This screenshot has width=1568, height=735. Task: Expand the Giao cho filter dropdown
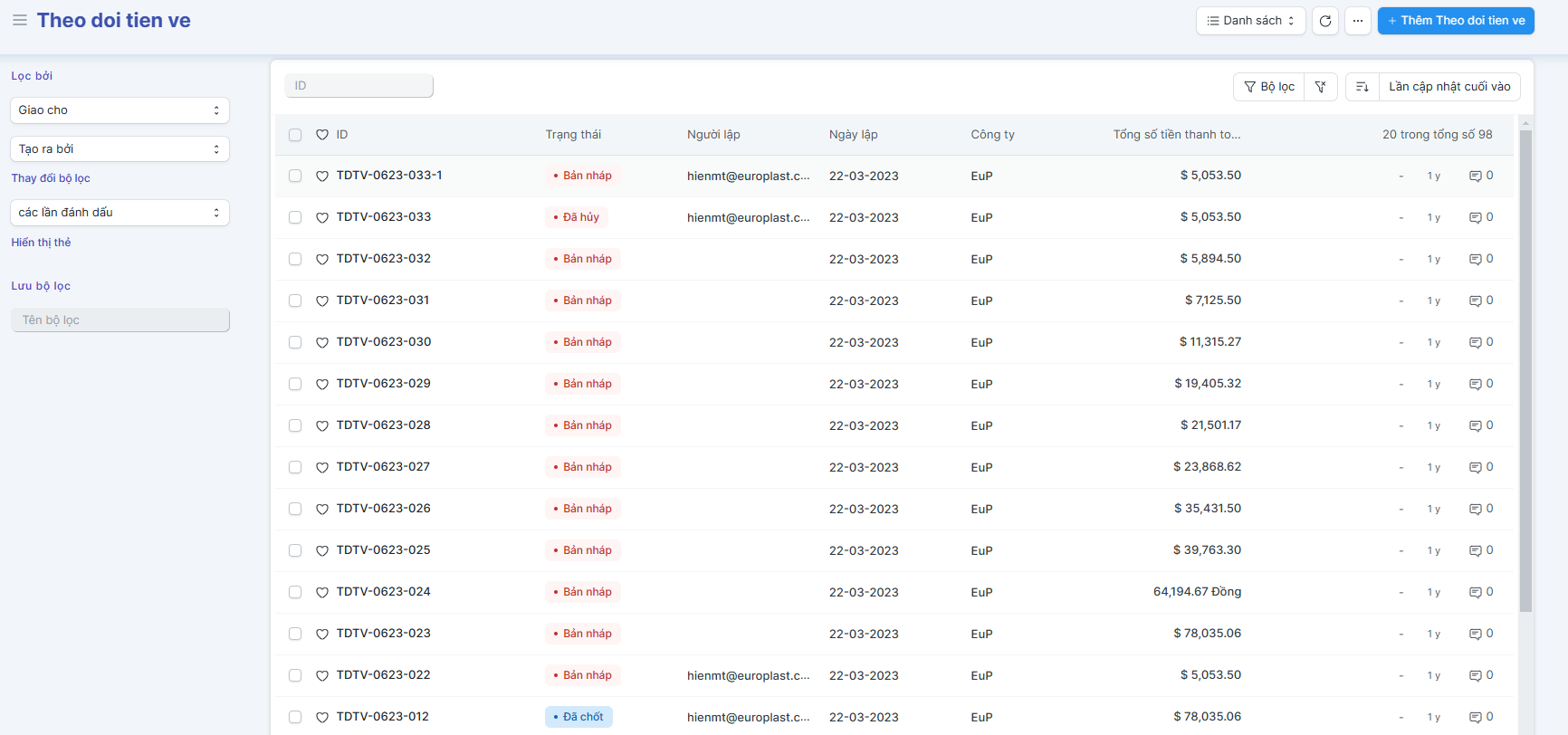(120, 110)
